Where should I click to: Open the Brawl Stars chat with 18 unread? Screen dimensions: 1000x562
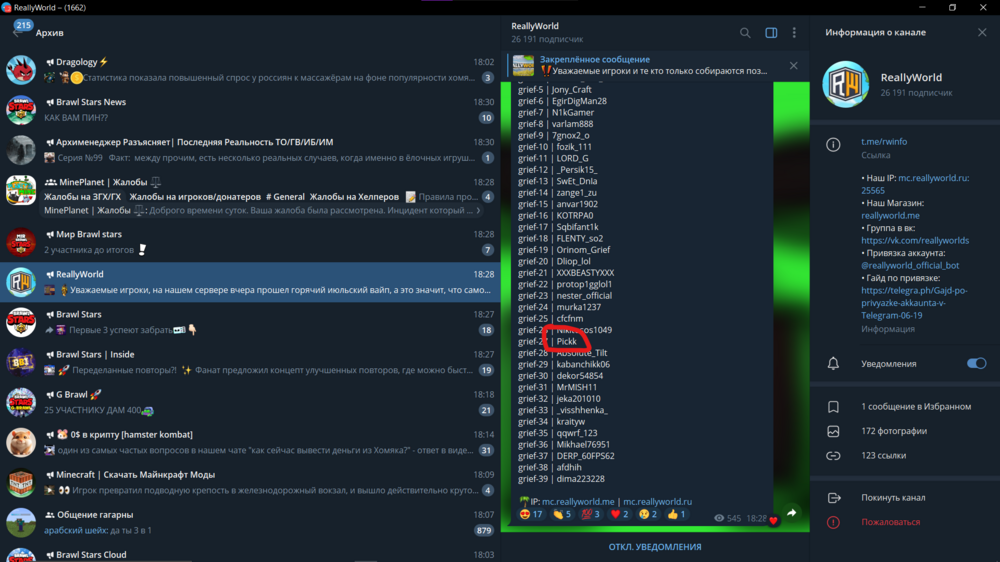click(250, 322)
